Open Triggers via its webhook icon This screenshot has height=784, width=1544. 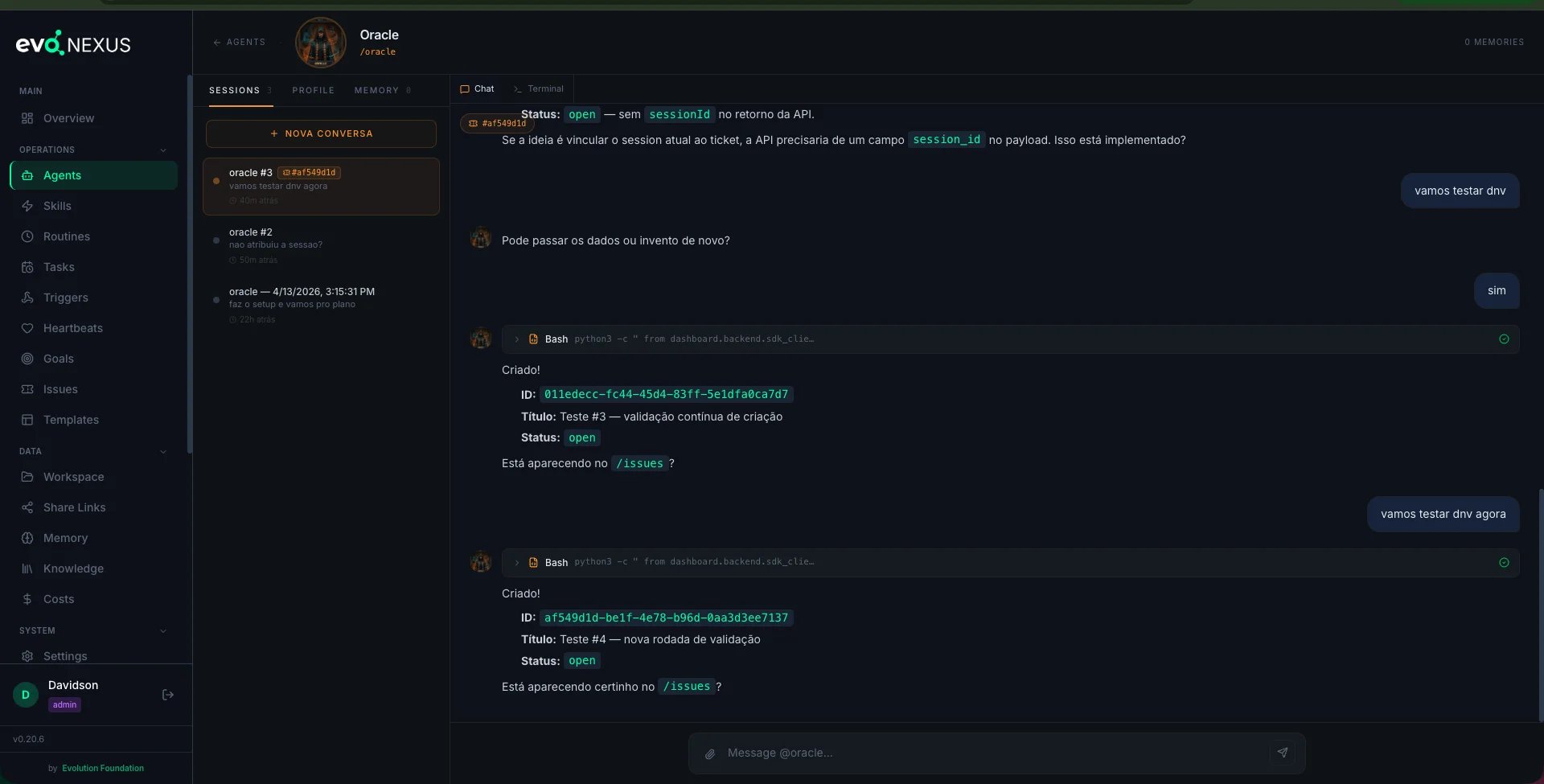click(x=27, y=298)
